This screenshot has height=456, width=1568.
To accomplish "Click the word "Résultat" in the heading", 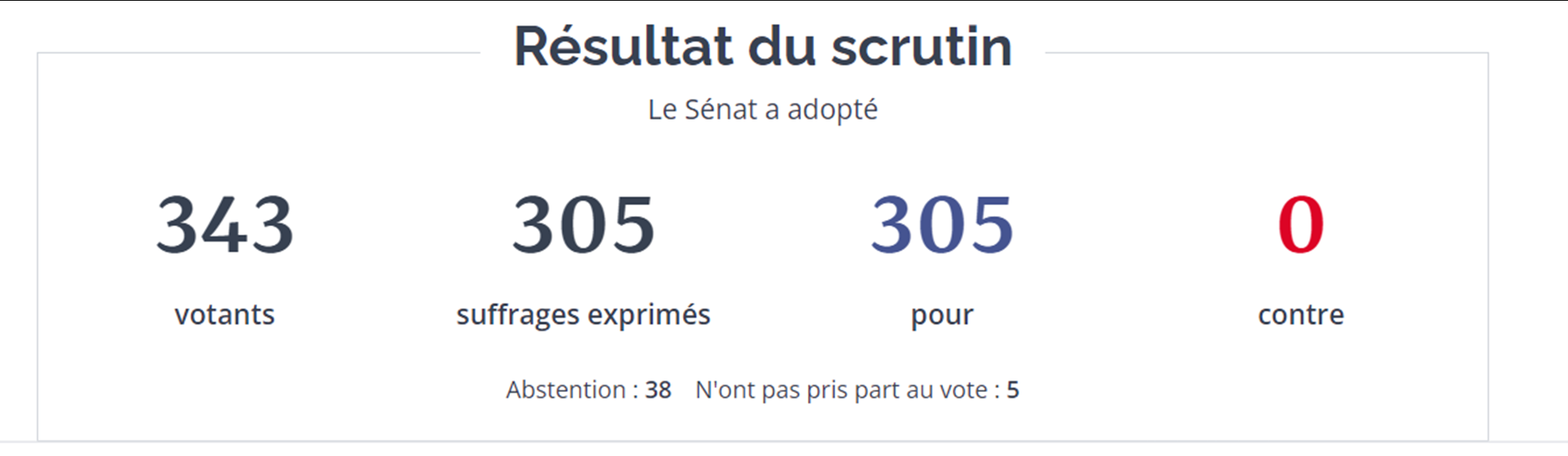I will click(623, 46).
